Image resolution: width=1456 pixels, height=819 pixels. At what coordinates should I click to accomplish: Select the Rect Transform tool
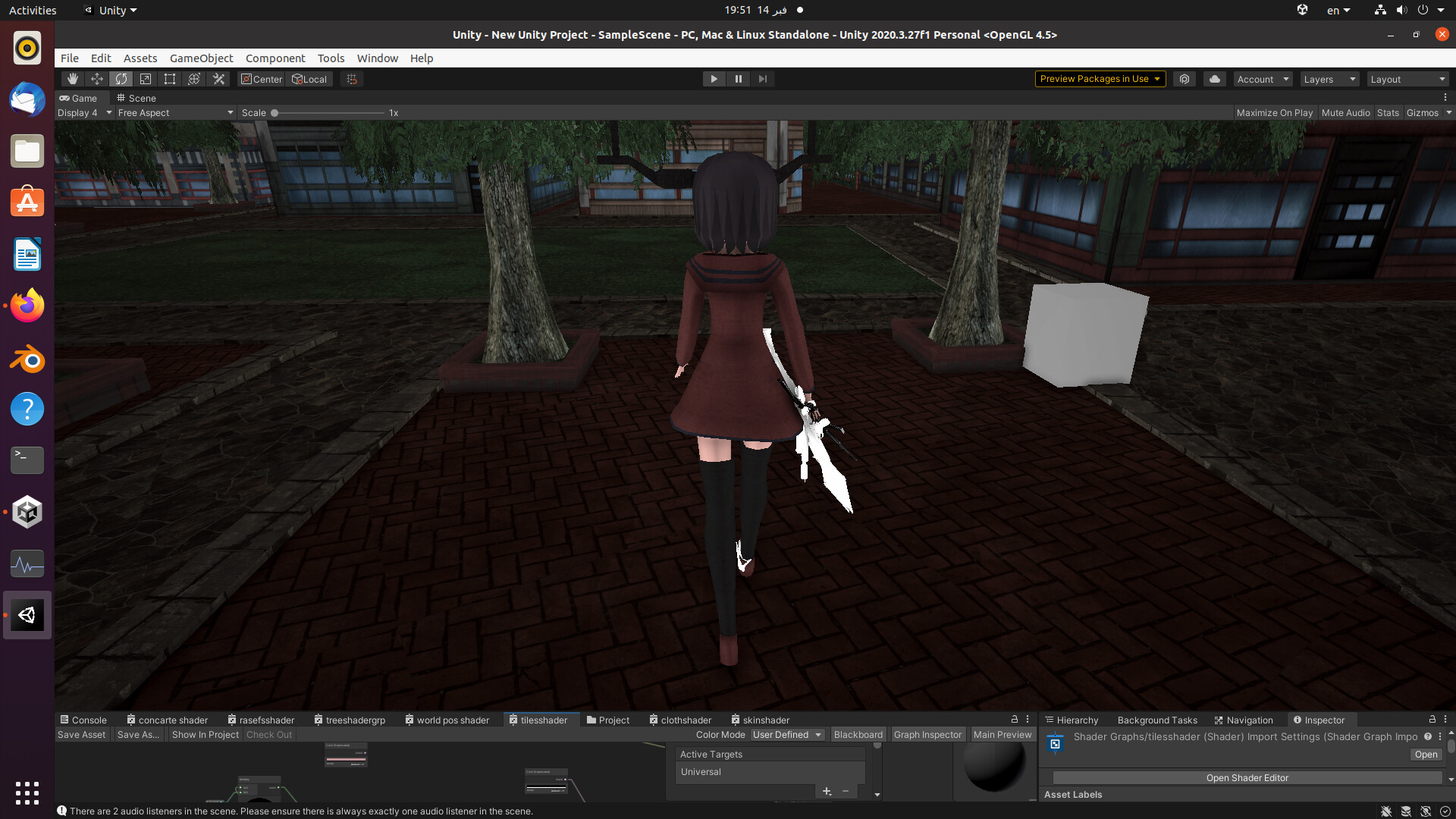tap(169, 78)
